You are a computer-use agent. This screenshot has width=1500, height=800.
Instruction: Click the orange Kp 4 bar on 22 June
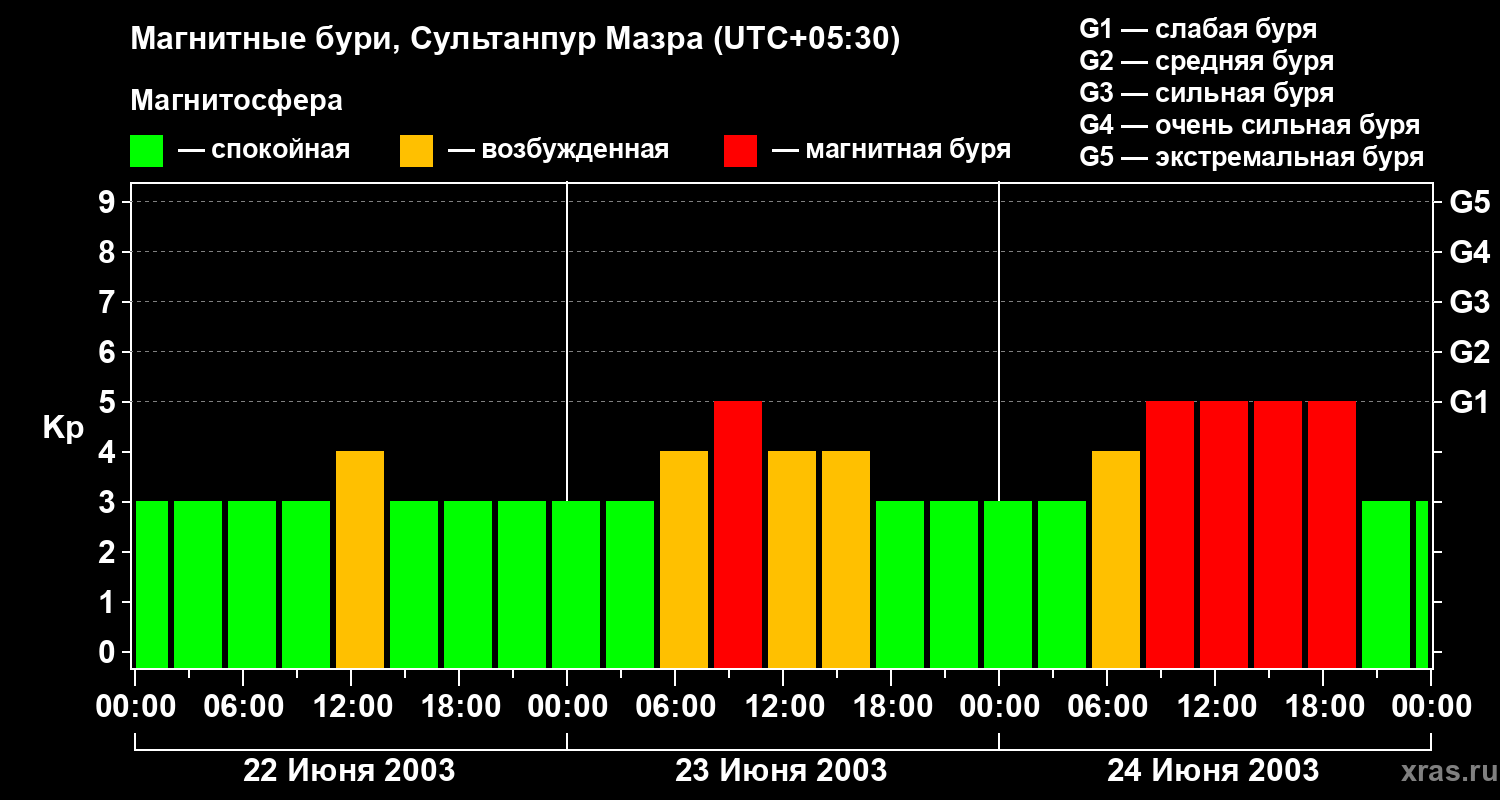360,560
